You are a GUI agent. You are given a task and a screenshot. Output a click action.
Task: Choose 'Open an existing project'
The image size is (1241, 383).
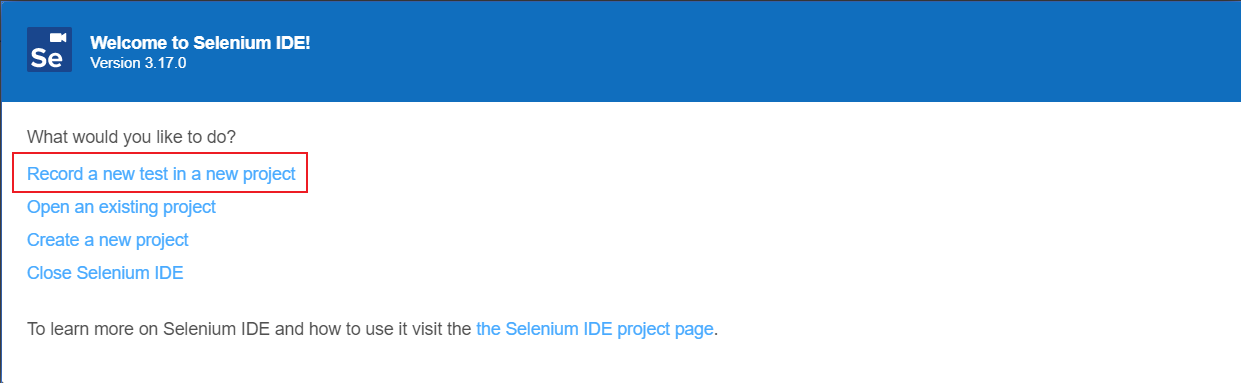point(121,207)
